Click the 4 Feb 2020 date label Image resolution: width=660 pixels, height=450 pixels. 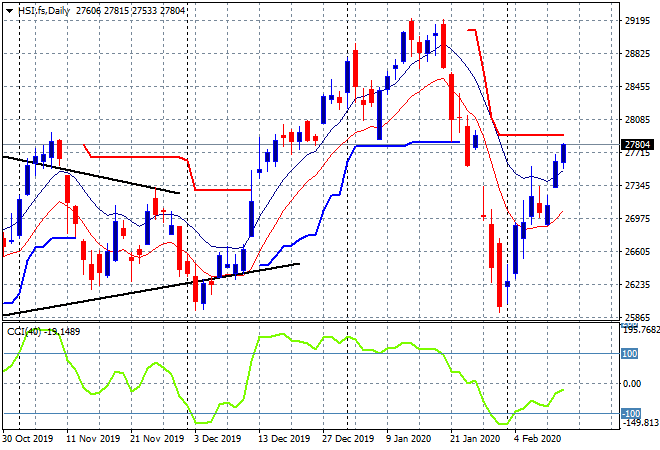coord(538,439)
